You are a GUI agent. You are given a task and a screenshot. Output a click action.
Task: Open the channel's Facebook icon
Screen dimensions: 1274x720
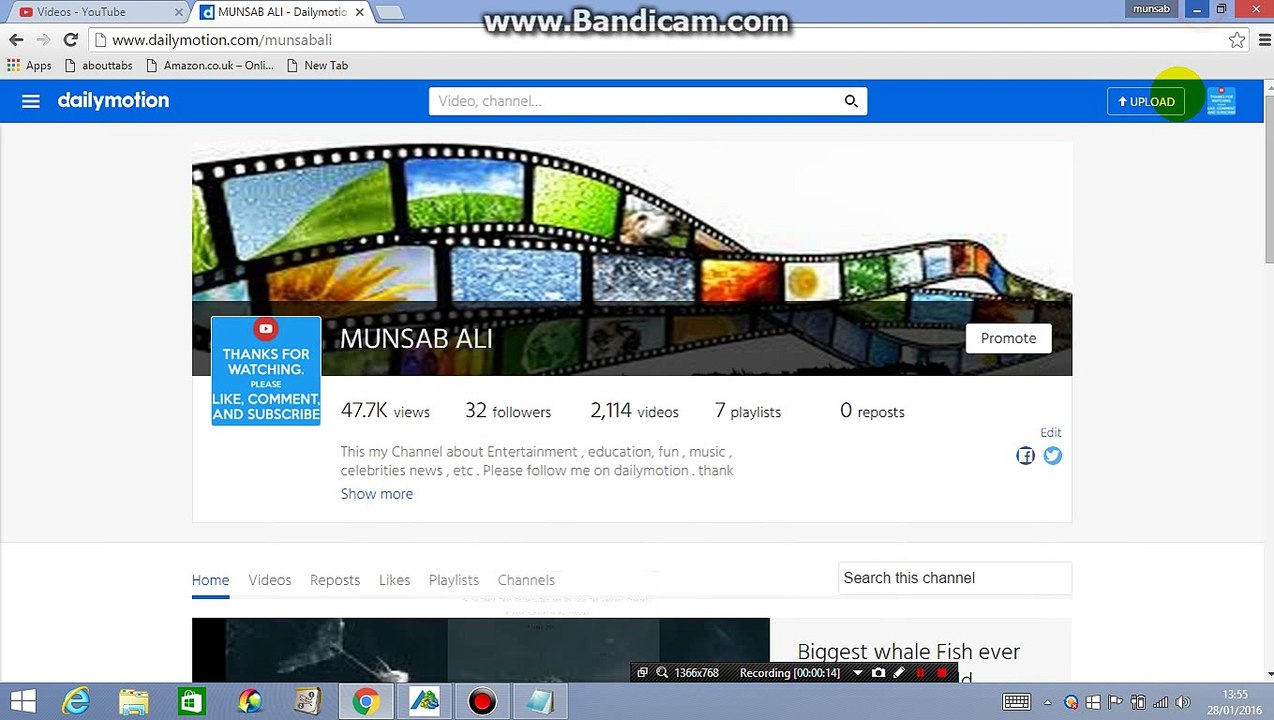[x=1025, y=456]
